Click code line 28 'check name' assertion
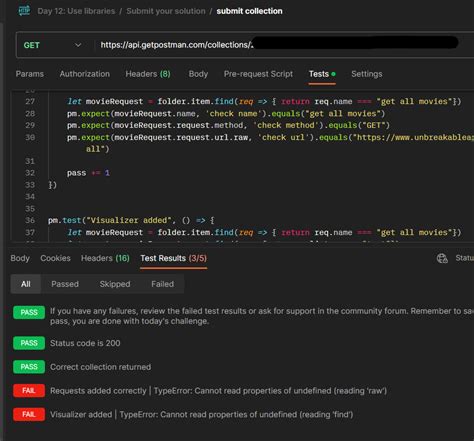The width and height of the screenshot is (474, 441). 226,114
